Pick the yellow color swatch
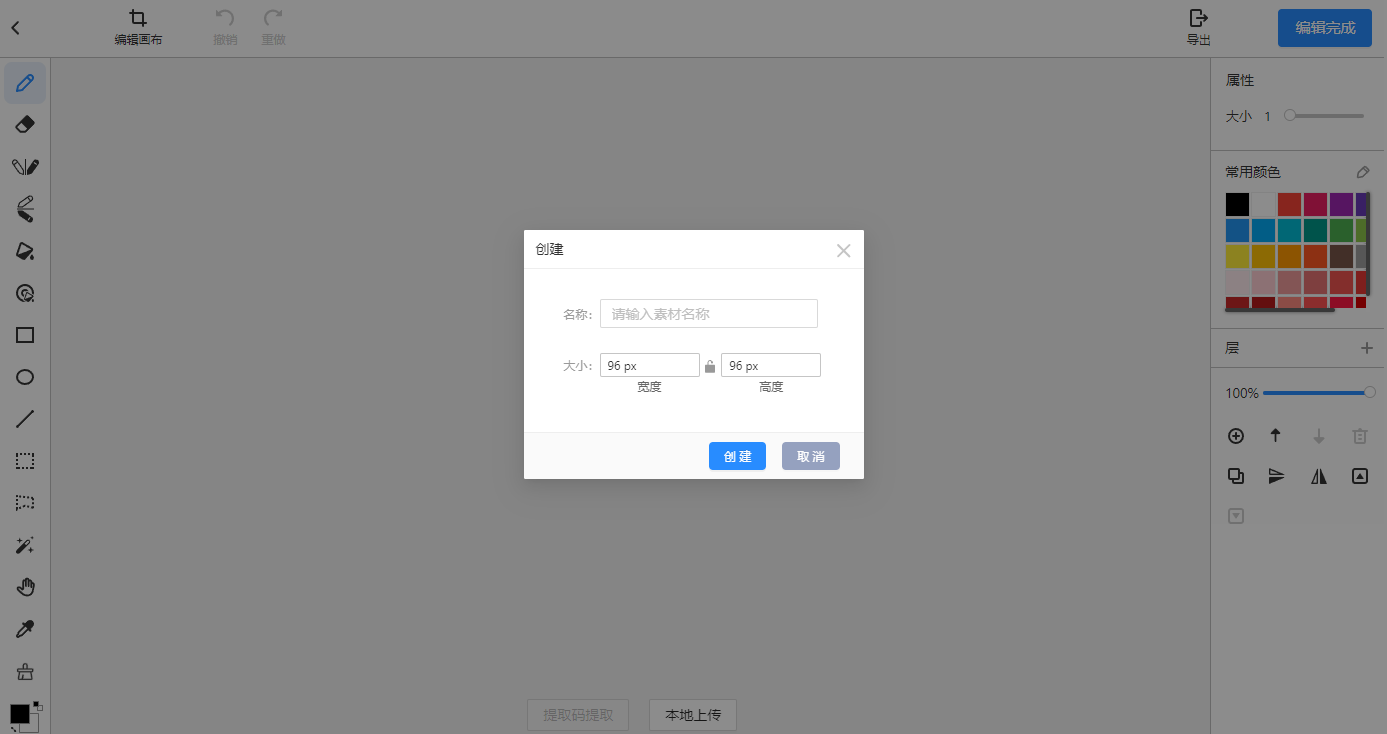The image size is (1387, 734). click(x=1237, y=256)
